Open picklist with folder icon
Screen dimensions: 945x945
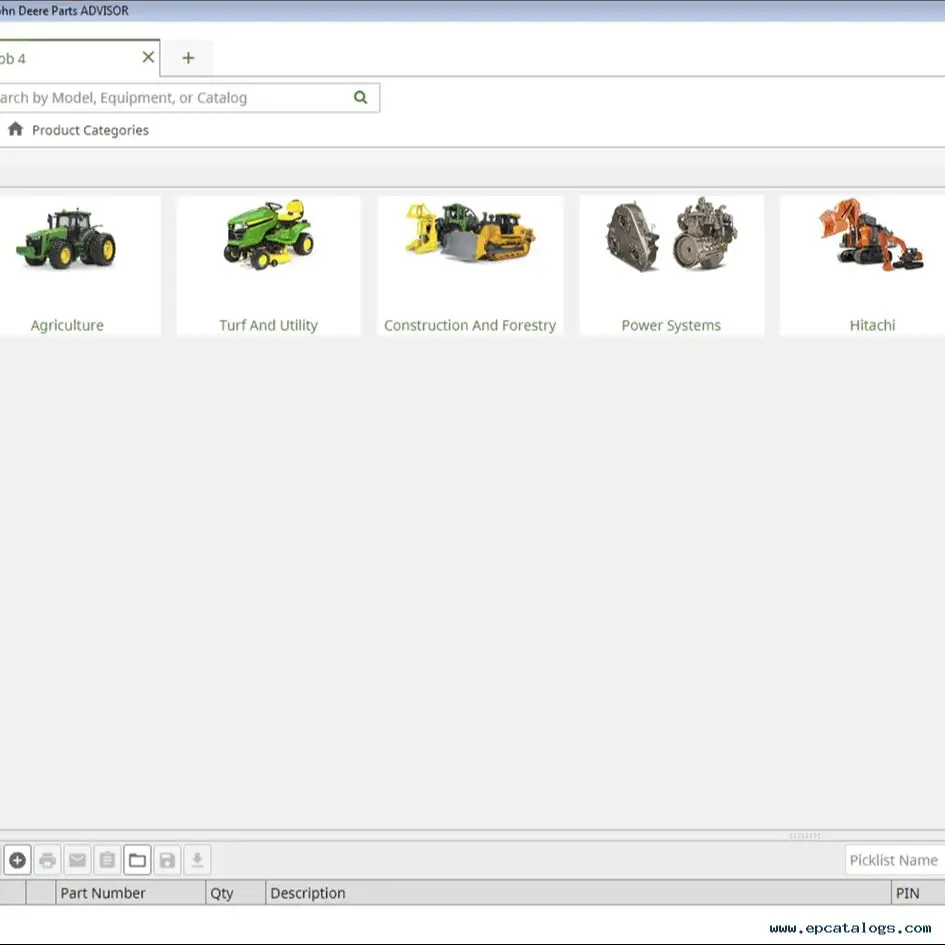click(x=137, y=860)
